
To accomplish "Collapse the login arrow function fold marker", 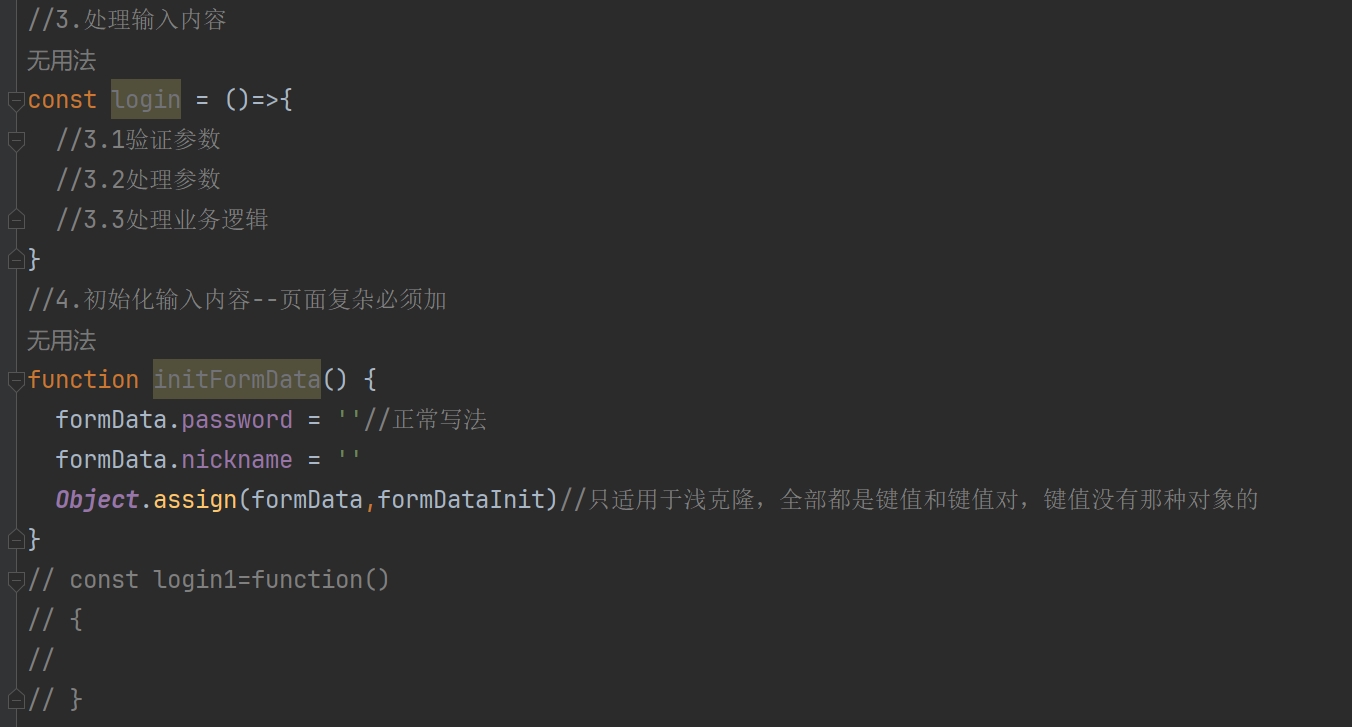I will coord(16,100).
